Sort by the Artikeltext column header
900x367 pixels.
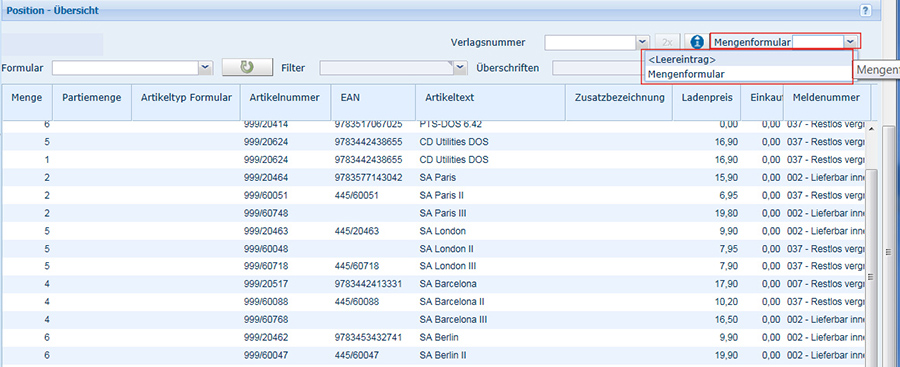(x=490, y=103)
